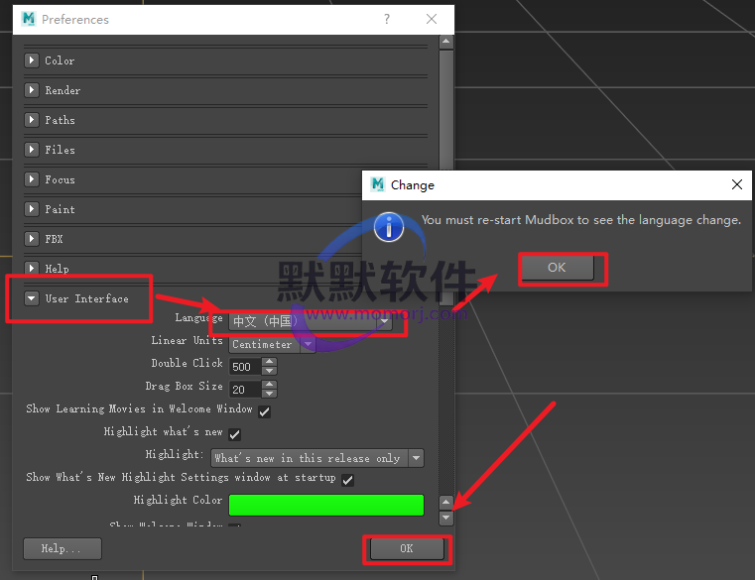Image resolution: width=755 pixels, height=580 pixels.
Task: Expand the Files preferences section
Action: click(32, 150)
